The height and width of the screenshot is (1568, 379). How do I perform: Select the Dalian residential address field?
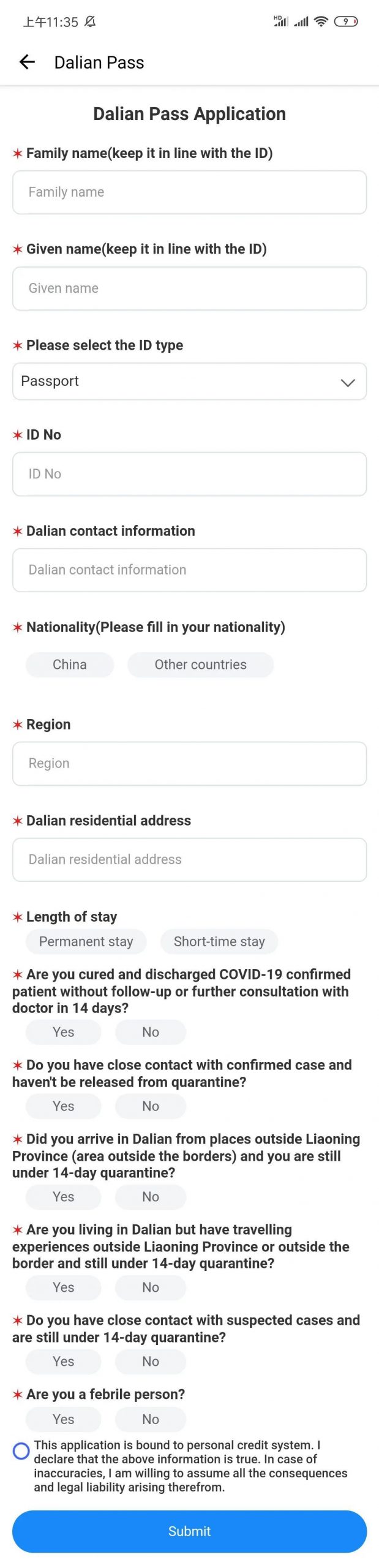click(x=190, y=859)
